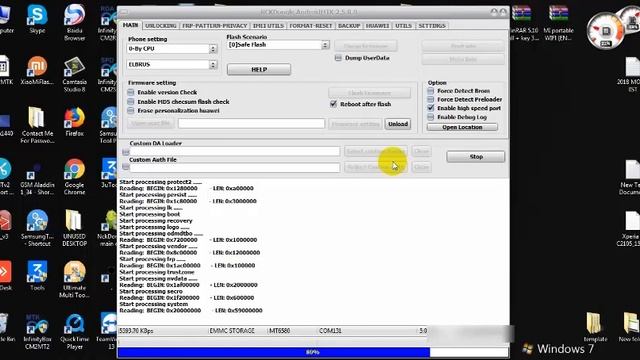This screenshot has height=360, width=640.
Task: Open the IMEI UTILS tab
Action: 268,26
